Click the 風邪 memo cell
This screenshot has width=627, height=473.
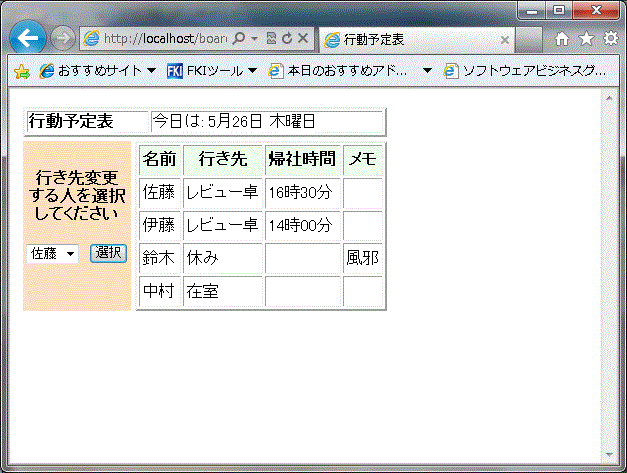[363, 259]
